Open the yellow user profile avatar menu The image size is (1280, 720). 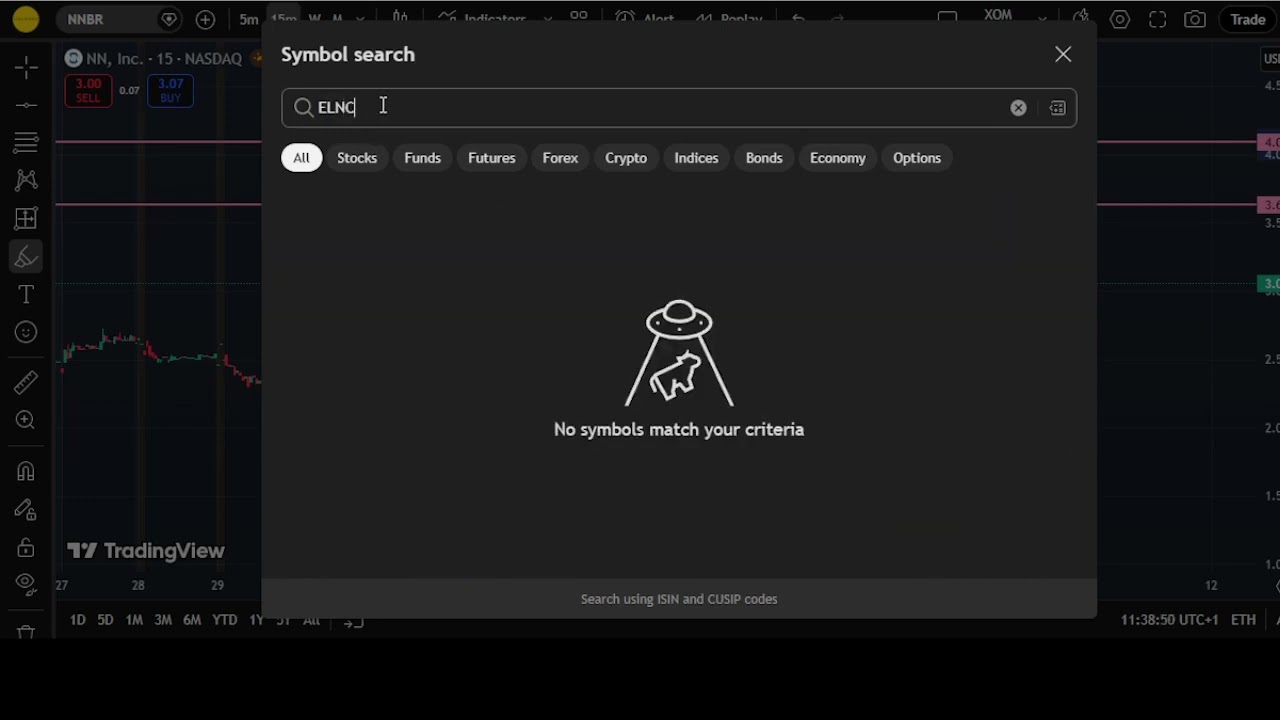(x=26, y=19)
